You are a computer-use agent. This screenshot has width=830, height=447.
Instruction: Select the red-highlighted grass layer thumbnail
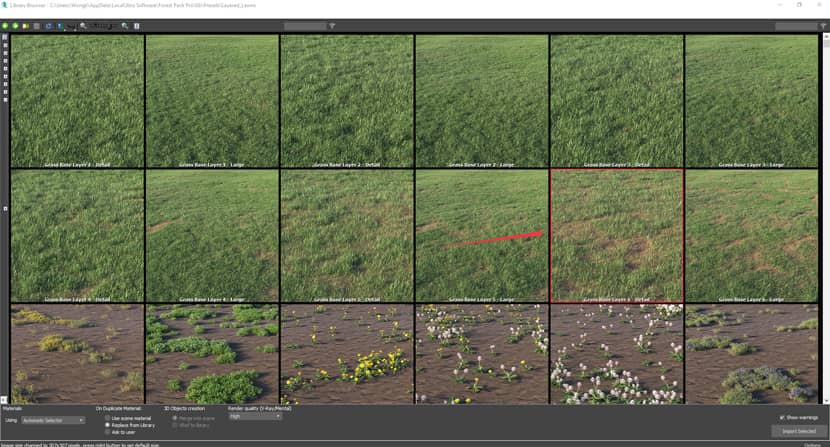pyautogui.click(x=616, y=235)
